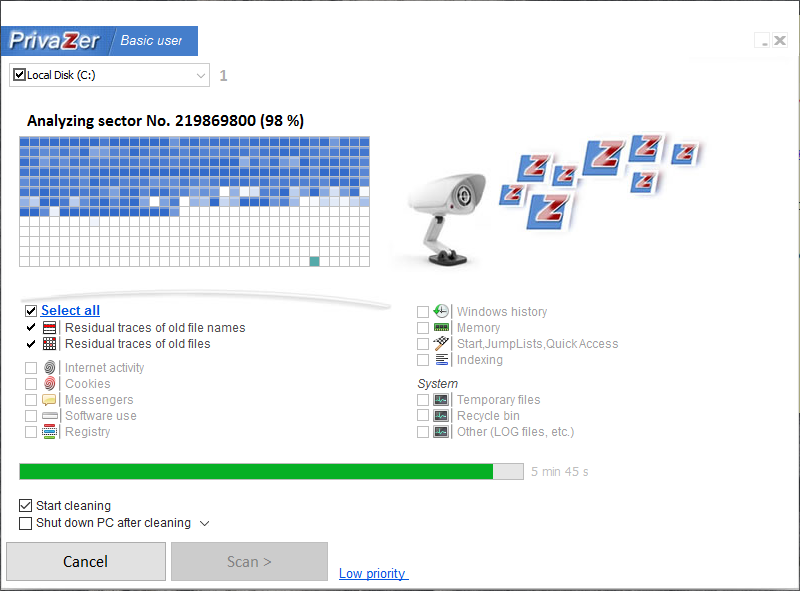This screenshot has height=591, width=800.
Task: Enable the Internet activity checkbox
Action: coord(31,368)
